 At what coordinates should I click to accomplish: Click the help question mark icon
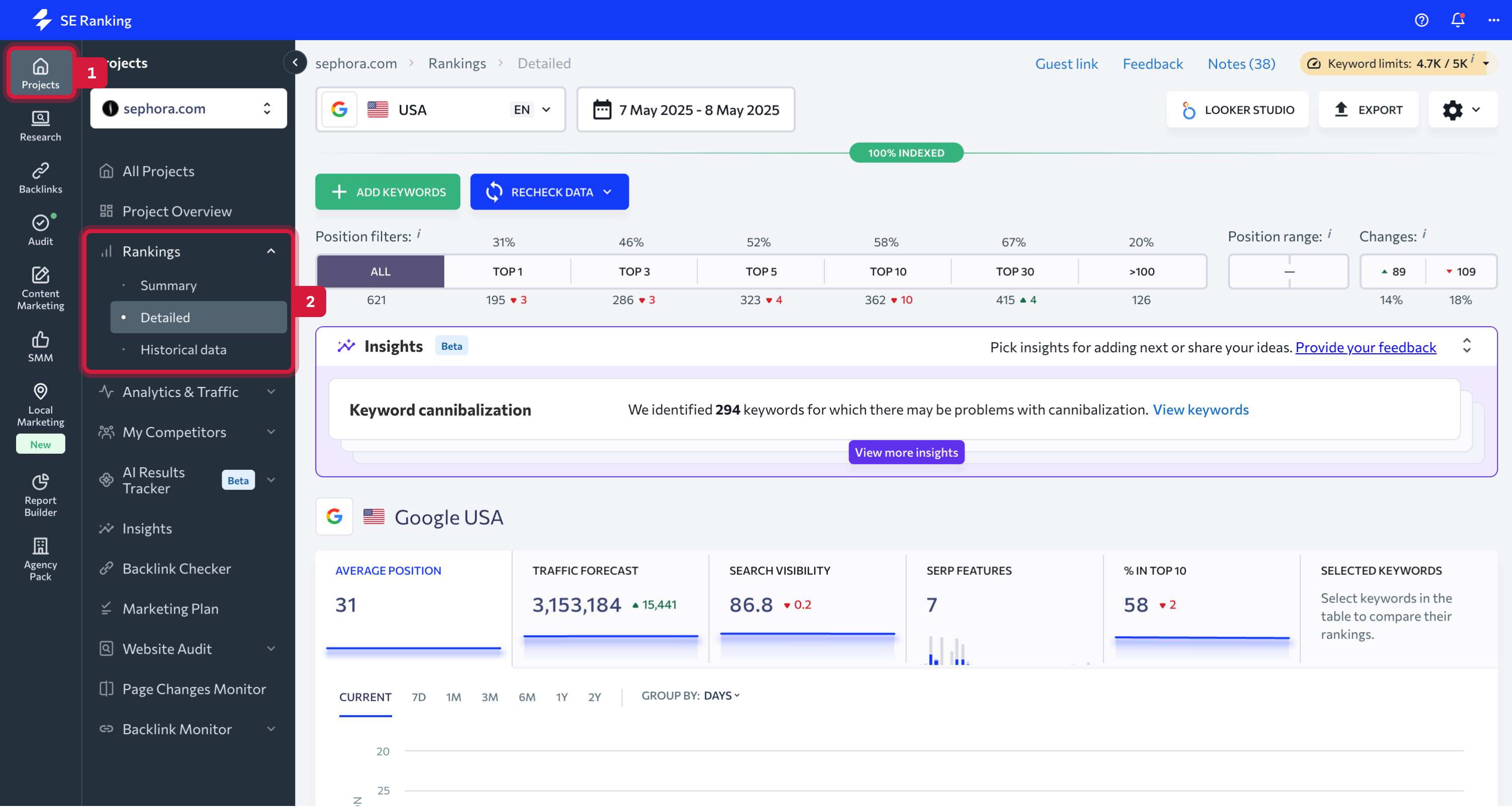pos(1421,20)
